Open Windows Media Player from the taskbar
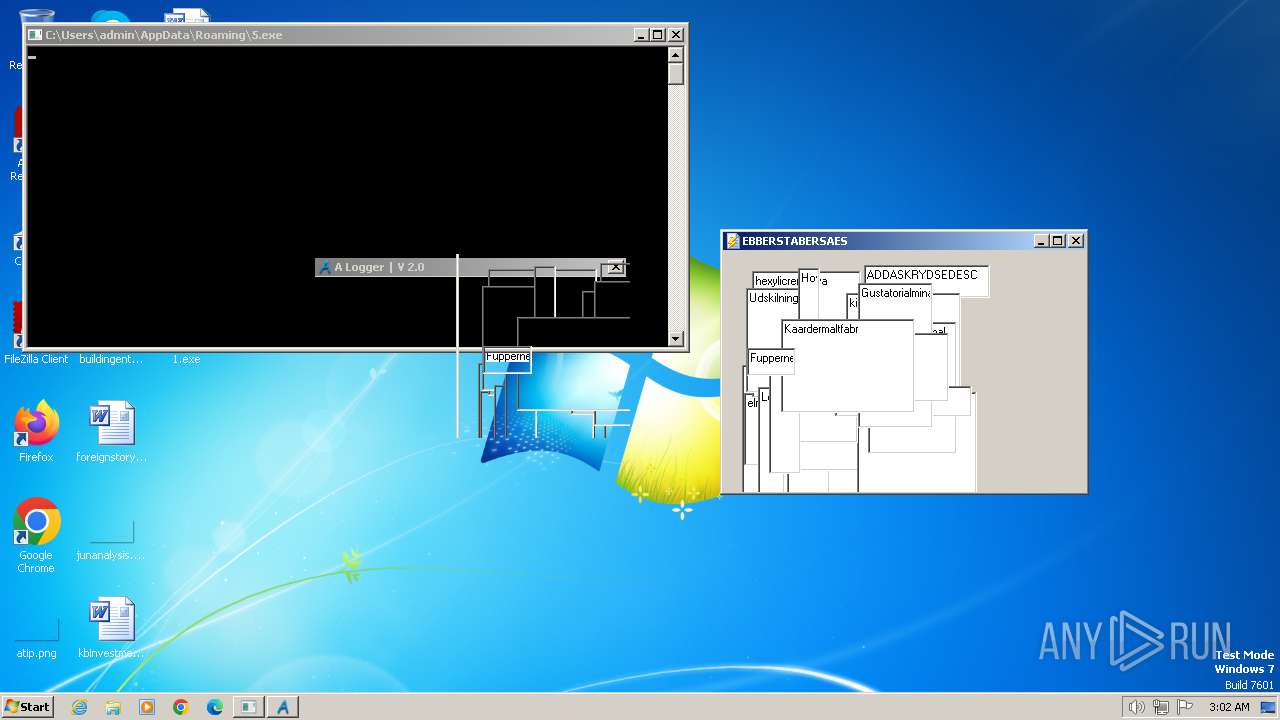 tap(147, 707)
